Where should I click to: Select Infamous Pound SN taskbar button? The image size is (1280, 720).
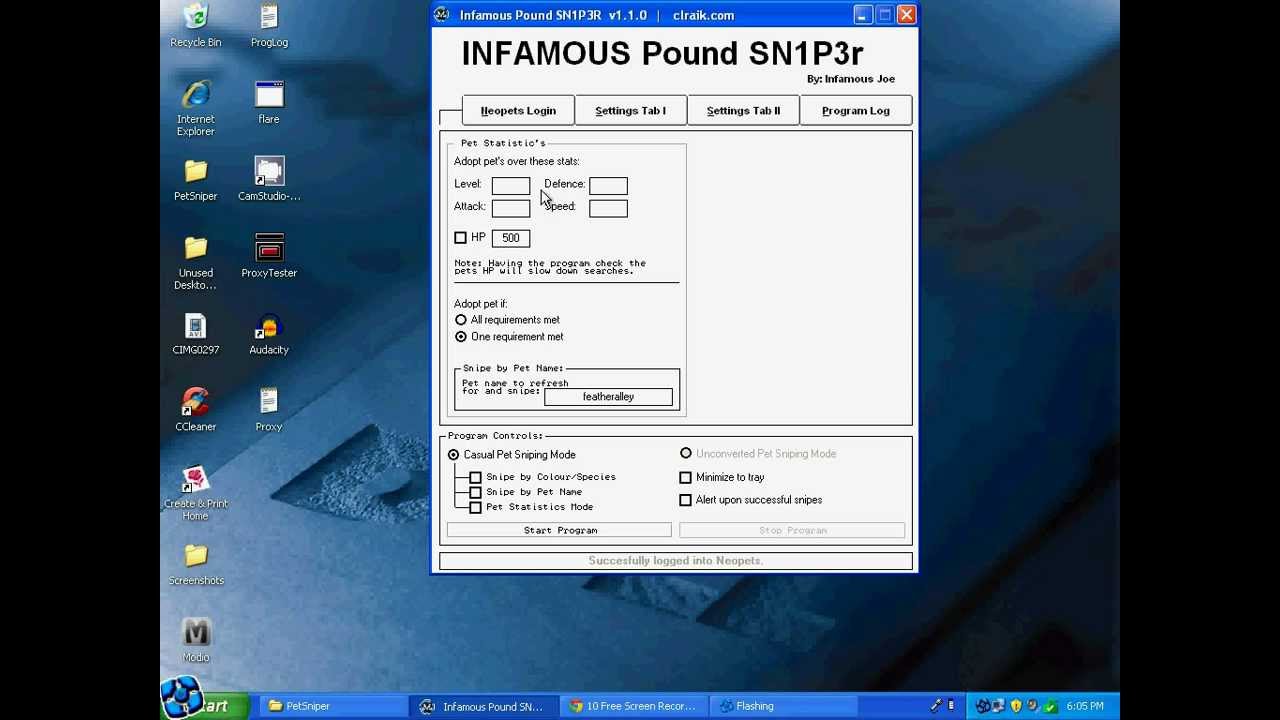[484, 706]
